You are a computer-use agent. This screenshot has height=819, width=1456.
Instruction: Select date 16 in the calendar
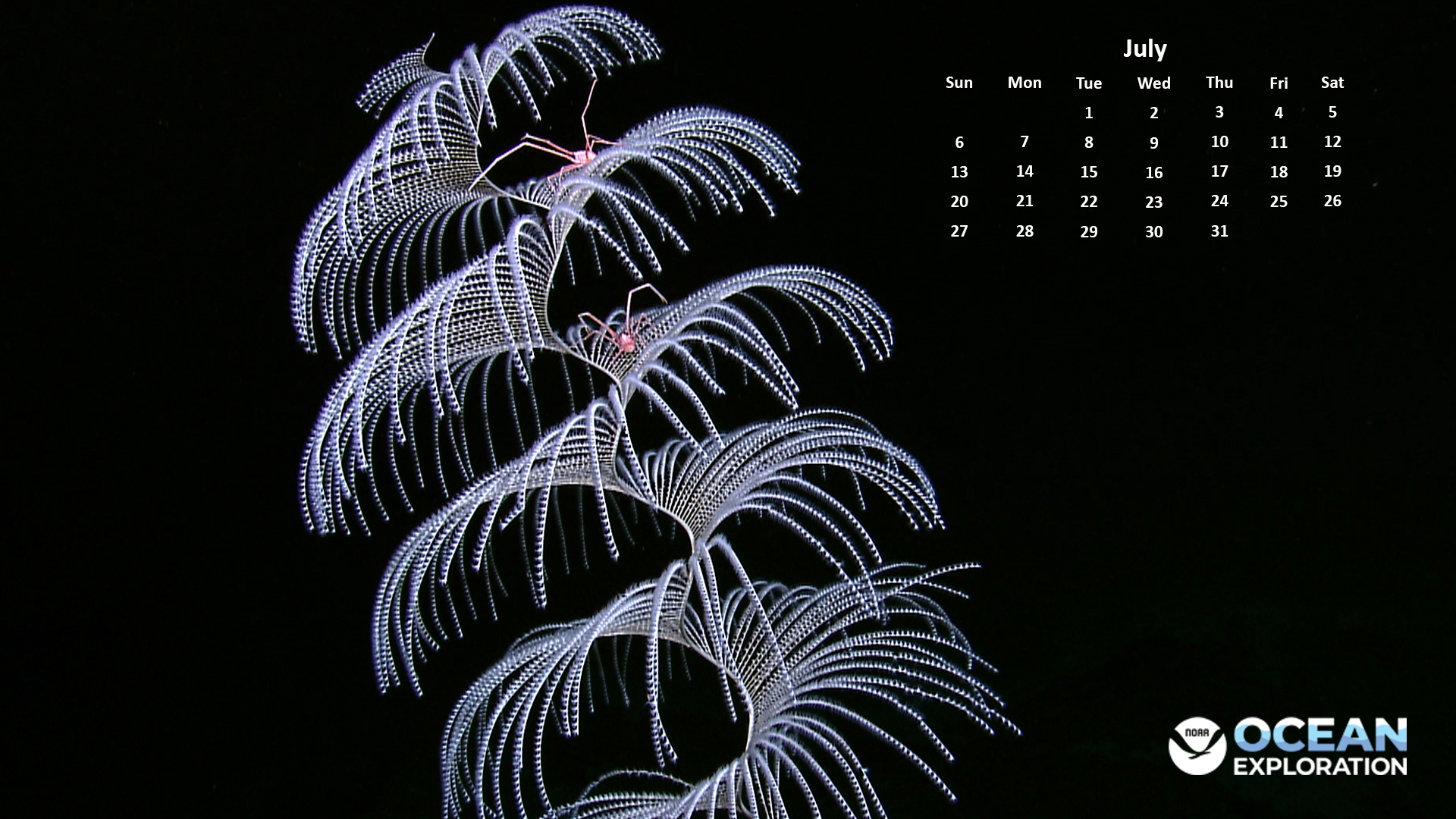[x=1153, y=173]
